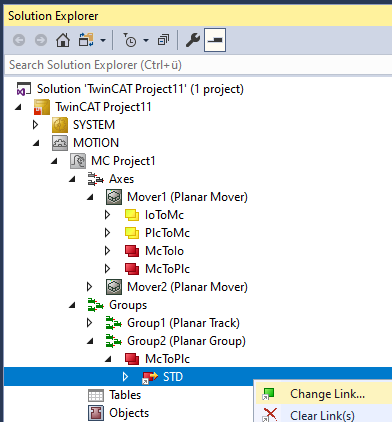The height and width of the screenshot is (422, 392).
Task: Collapse McToPlc node under Group2
Action: pyautogui.click(x=109, y=359)
